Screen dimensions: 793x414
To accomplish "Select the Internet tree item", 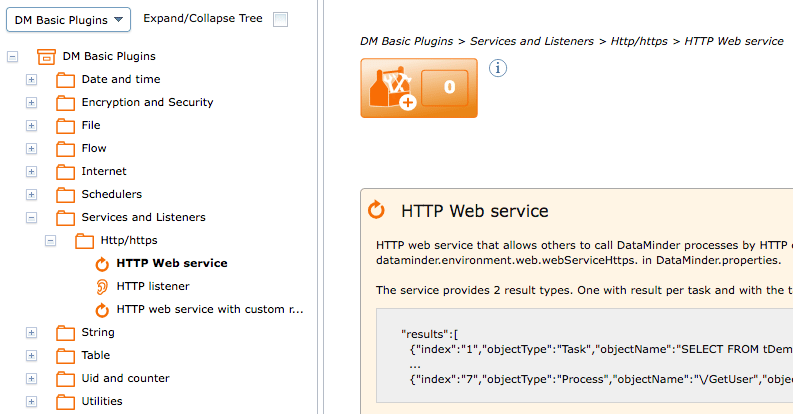I will [x=104, y=171].
